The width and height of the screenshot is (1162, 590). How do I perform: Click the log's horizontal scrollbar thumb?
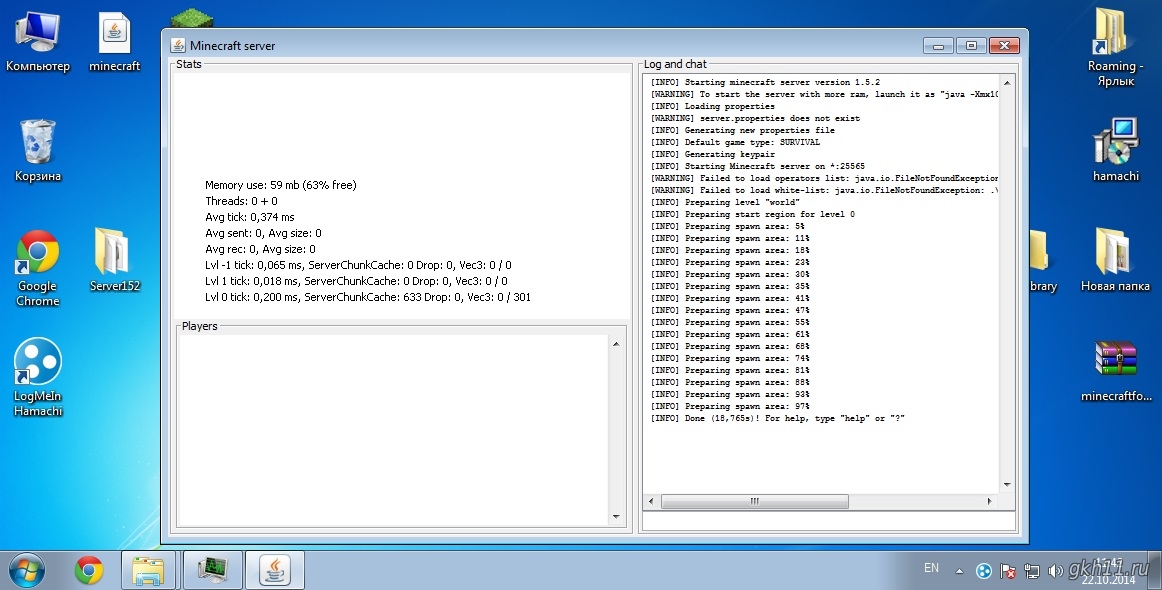point(754,502)
